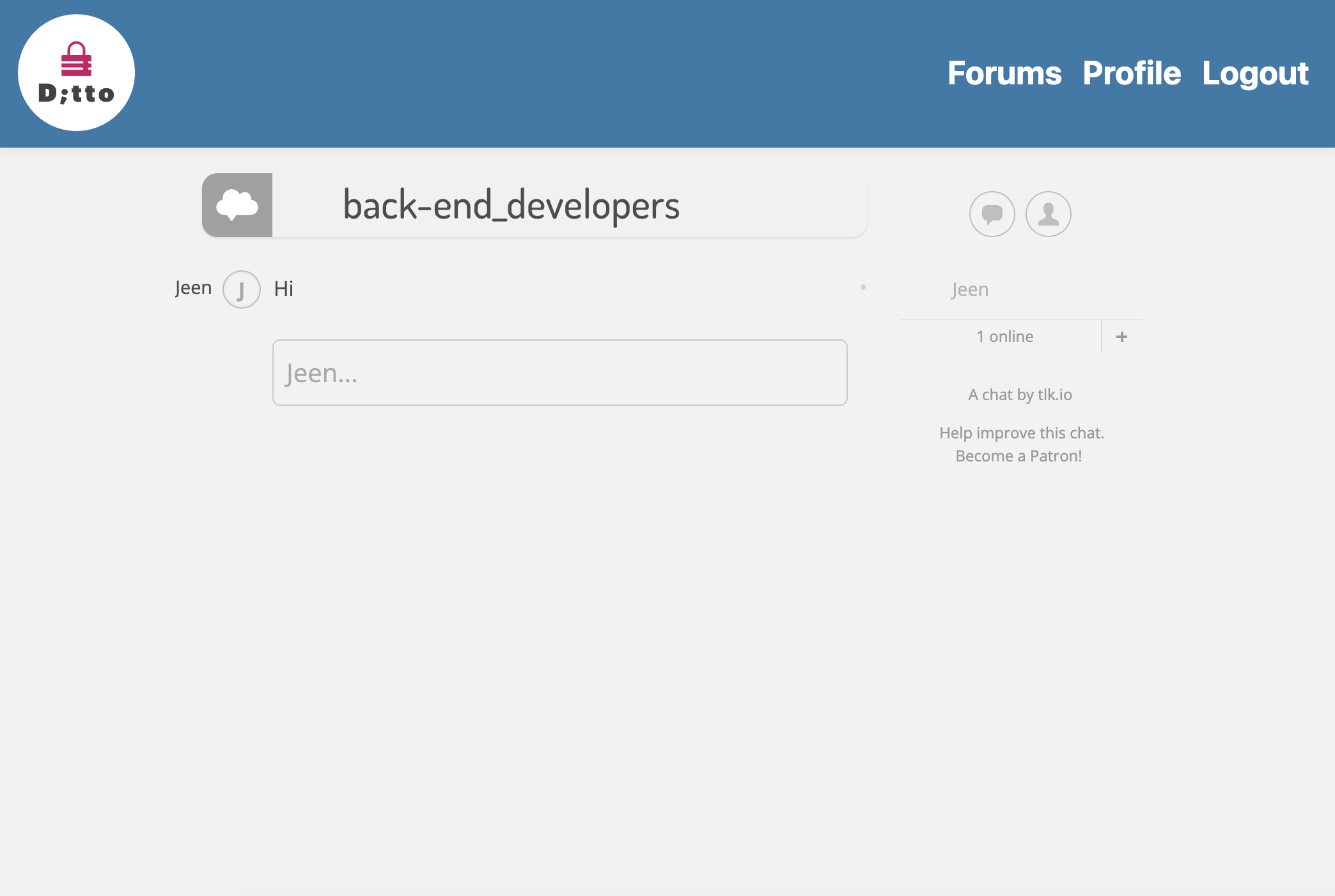Open the A chat by tlk.io link
This screenshot has width=1335, height=896.
[1020, 395]
